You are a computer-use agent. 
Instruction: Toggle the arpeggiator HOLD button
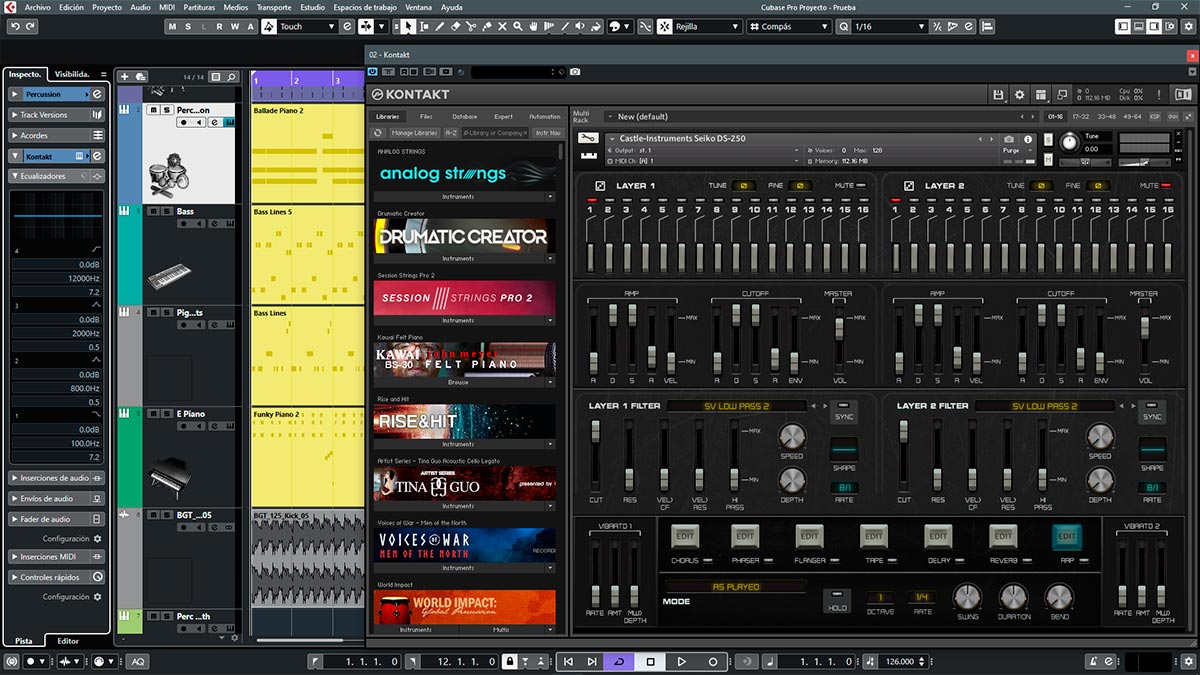[x=837, y=600]
